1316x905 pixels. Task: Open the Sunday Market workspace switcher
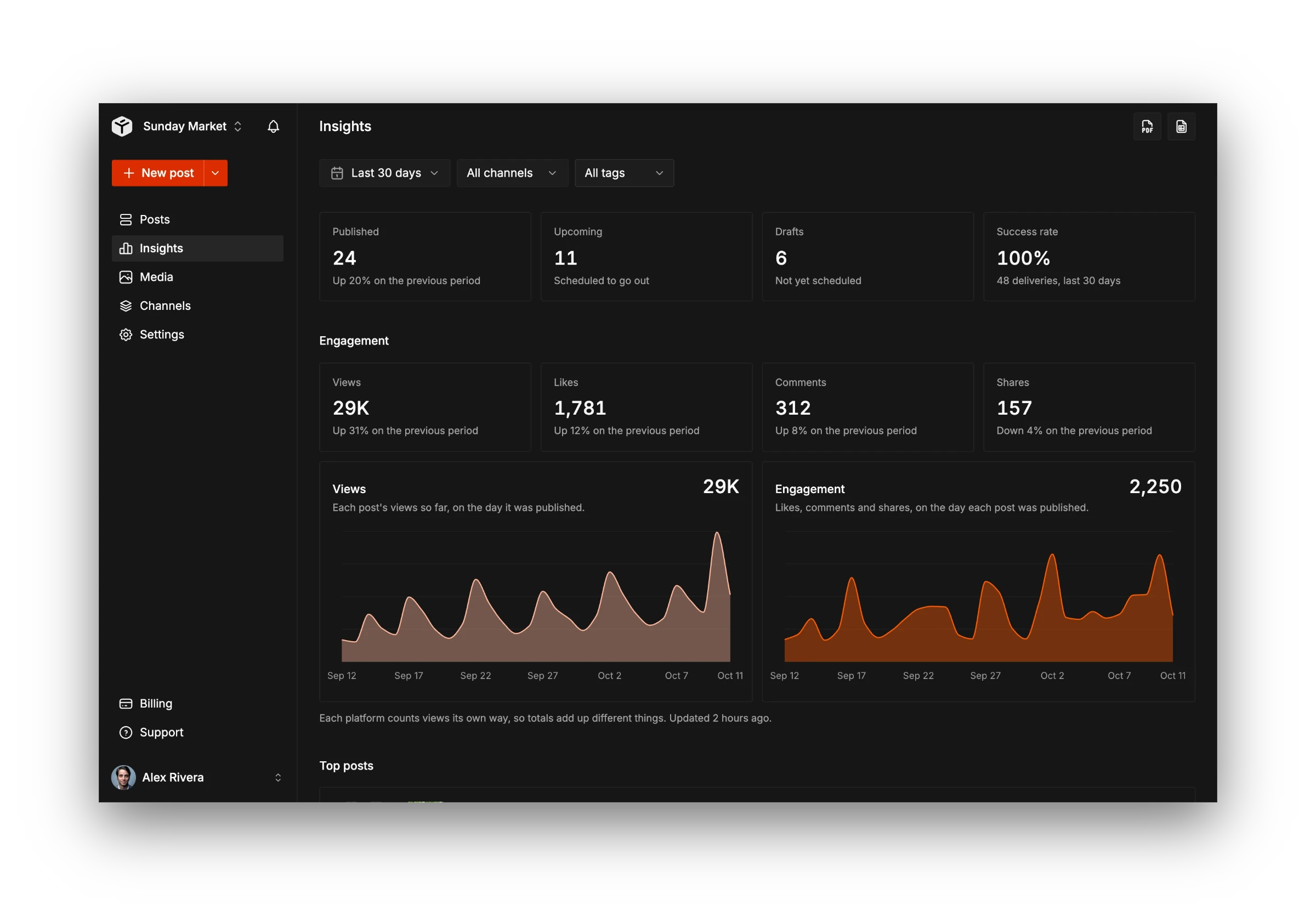192,126
